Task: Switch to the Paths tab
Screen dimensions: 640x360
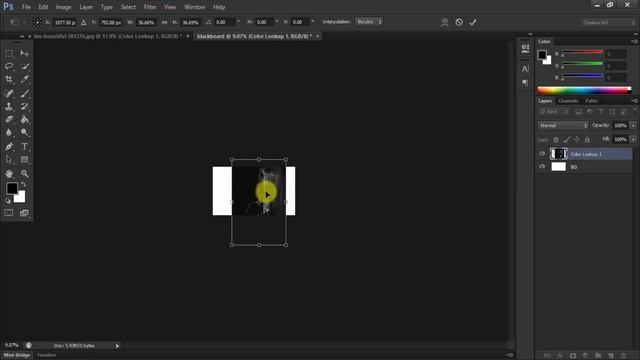Action: pos(591,101)
